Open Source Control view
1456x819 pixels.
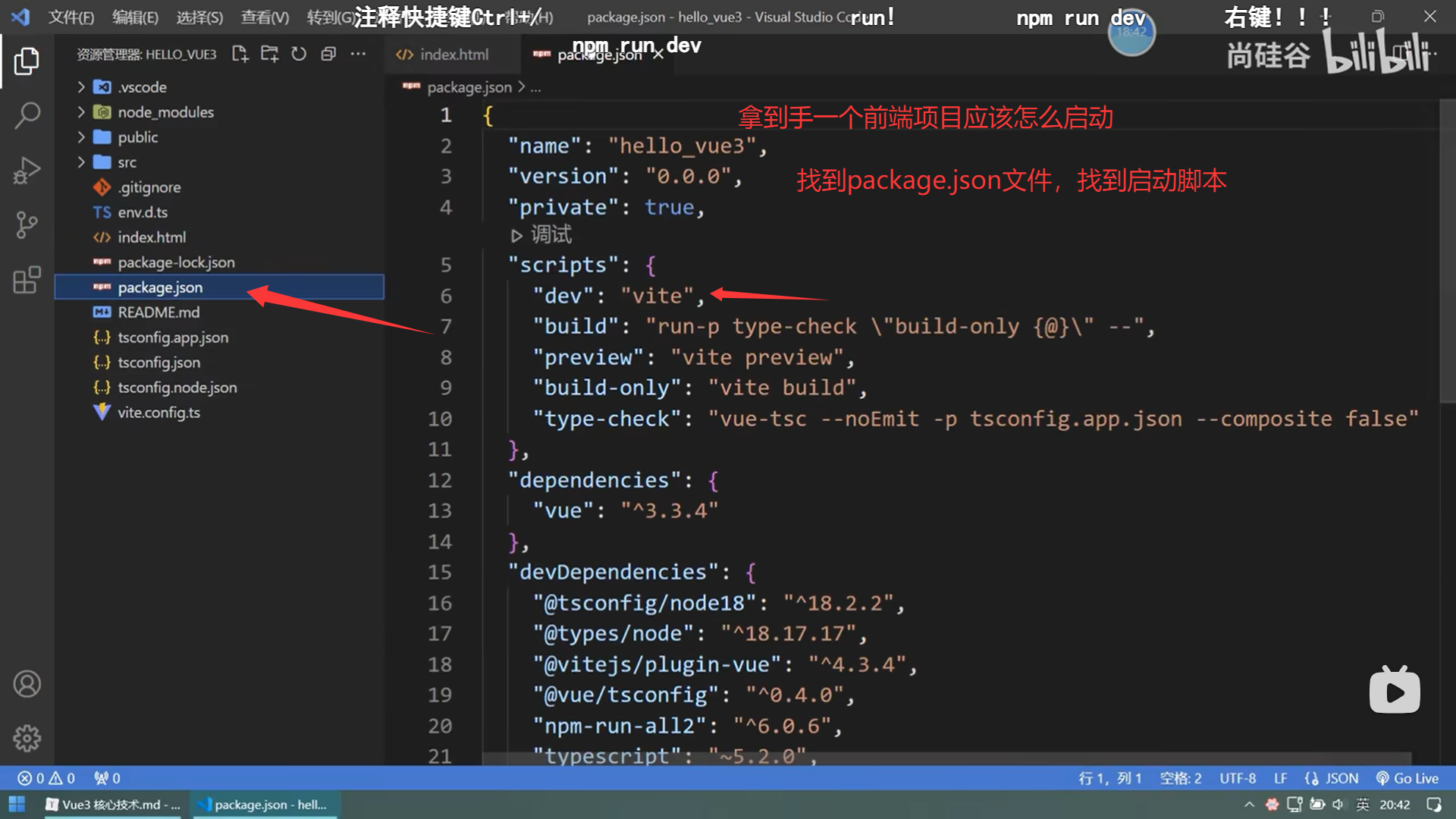tap(27, 225)
